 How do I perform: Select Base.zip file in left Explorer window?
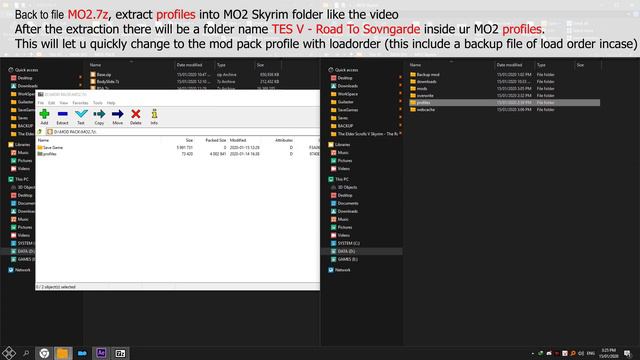[101, 75]
